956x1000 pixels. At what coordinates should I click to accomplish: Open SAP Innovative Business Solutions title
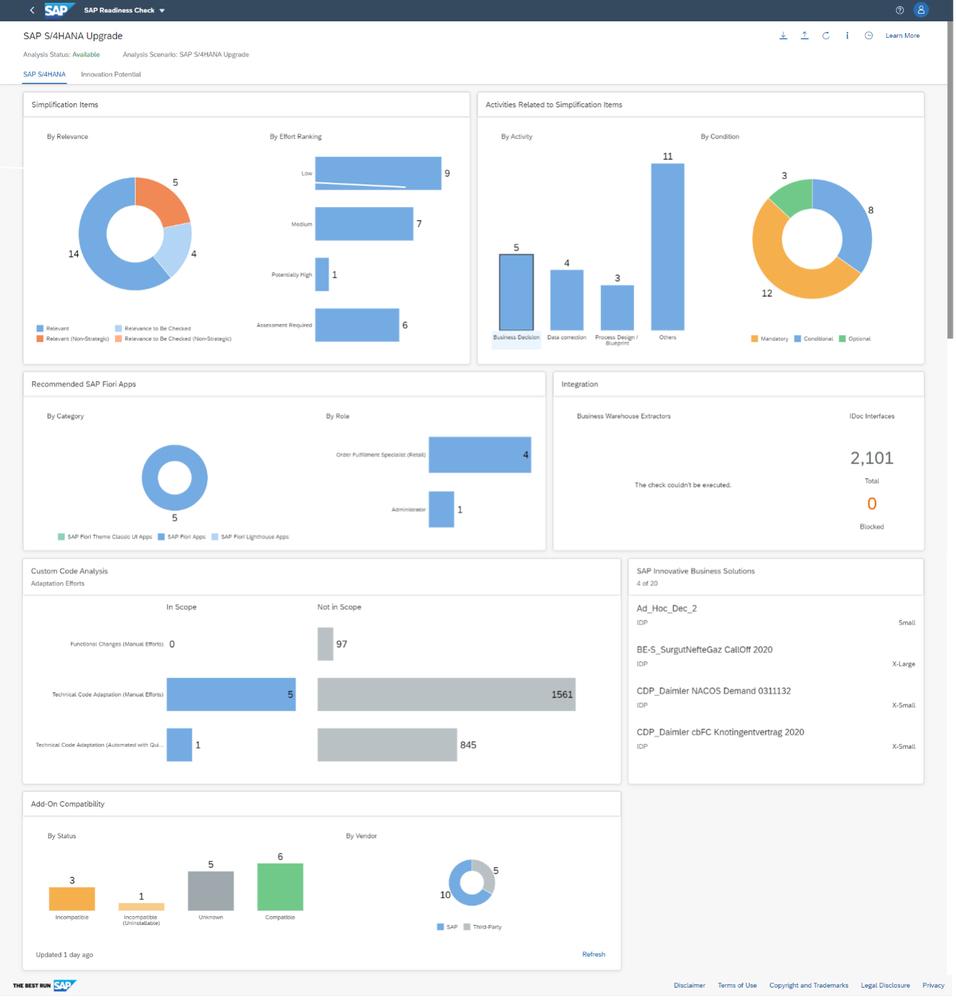pos(695,571)
